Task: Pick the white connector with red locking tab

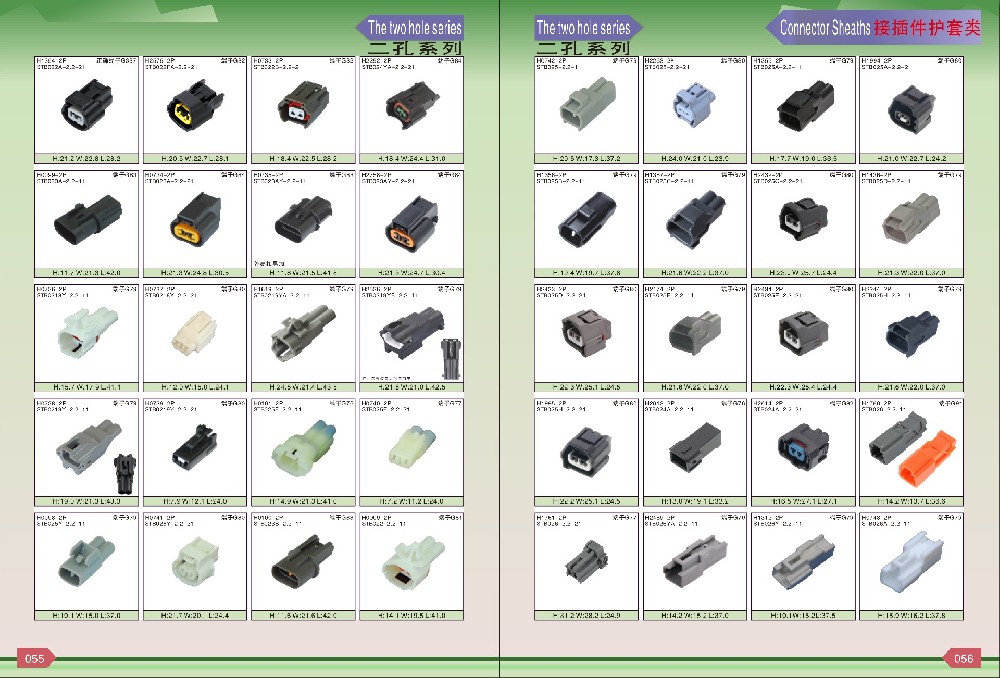Action: tap(87, 332)
